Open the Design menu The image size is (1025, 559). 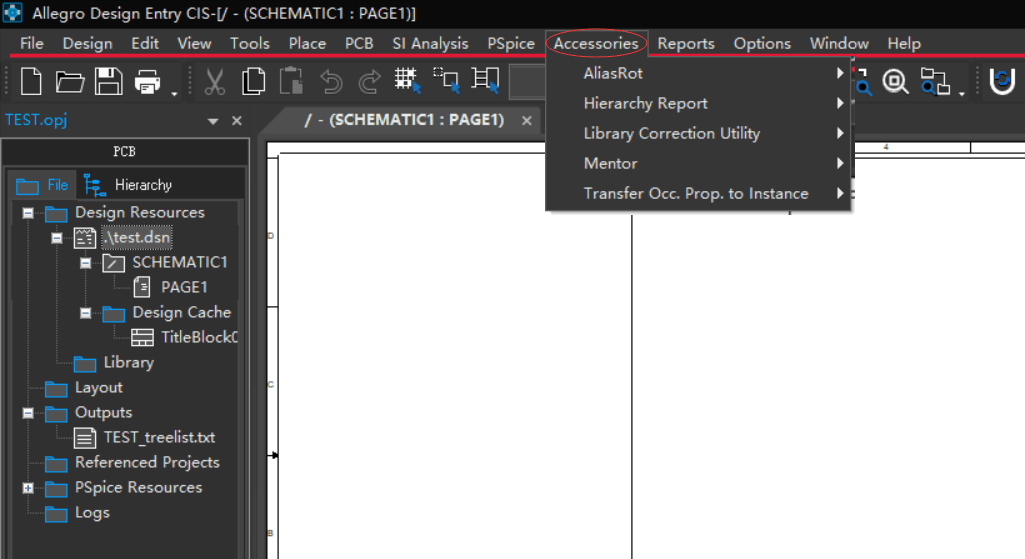click(88, 43)
